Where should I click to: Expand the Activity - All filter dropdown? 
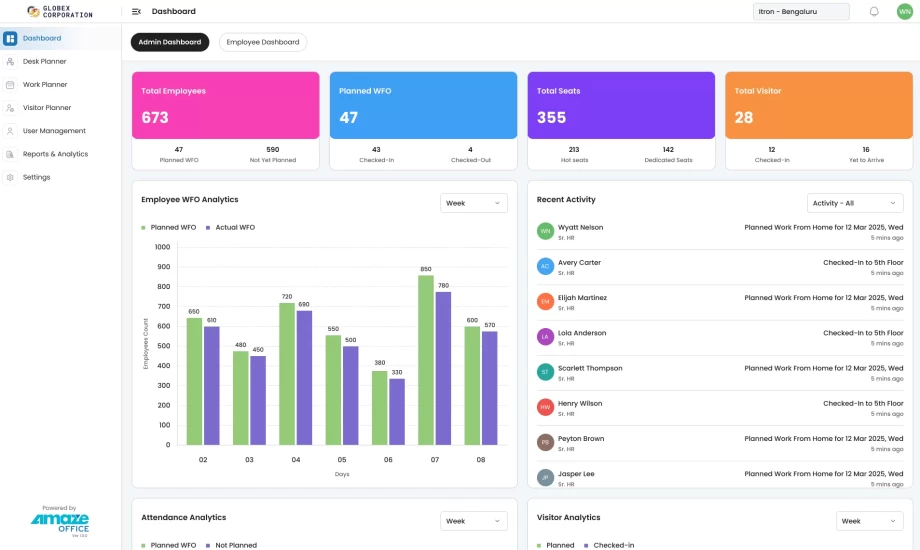[854, 203]
